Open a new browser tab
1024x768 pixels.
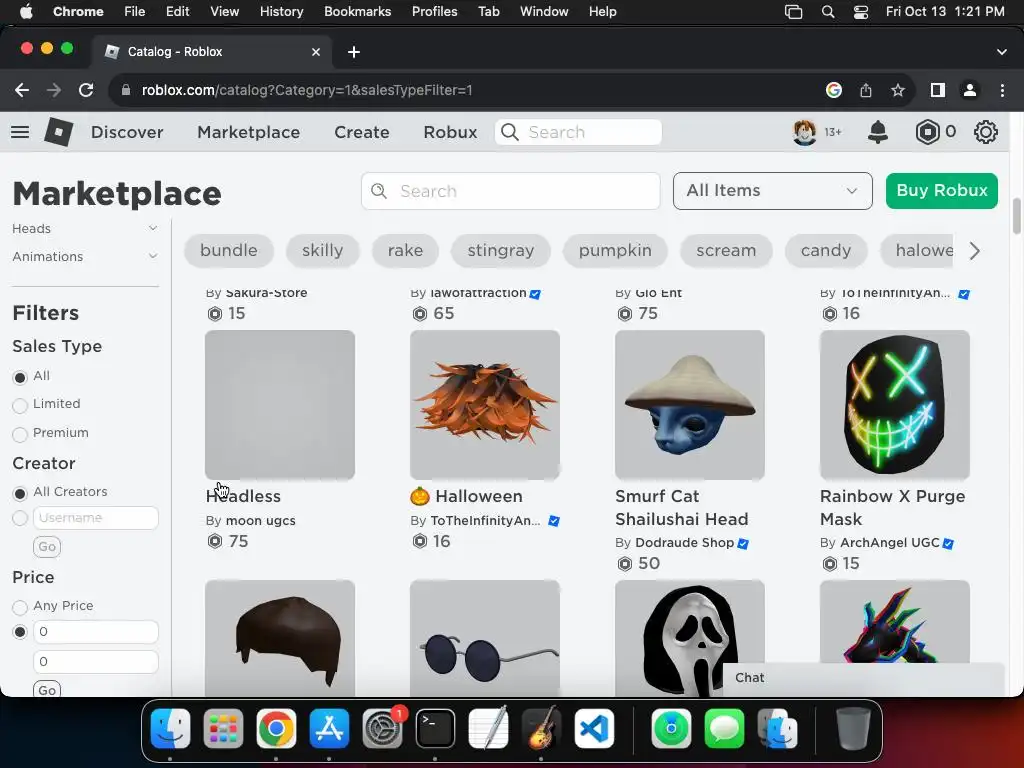click(354, 52)
